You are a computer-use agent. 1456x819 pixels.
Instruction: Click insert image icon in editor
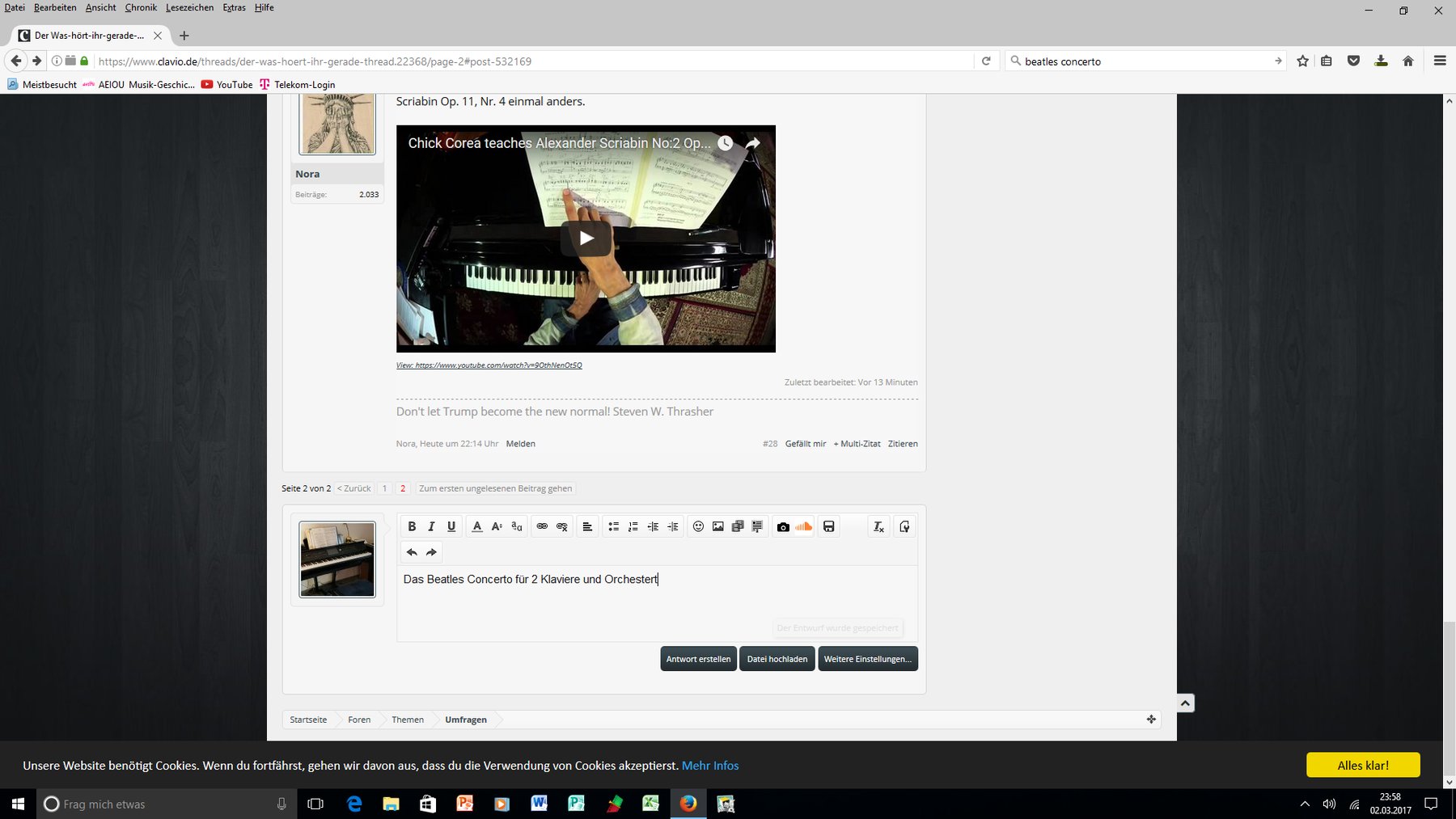717,526
